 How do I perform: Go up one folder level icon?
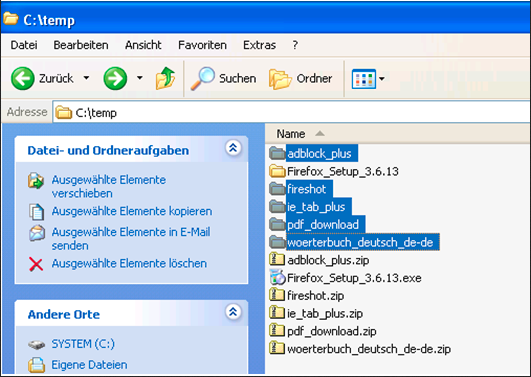click(165, 78)
